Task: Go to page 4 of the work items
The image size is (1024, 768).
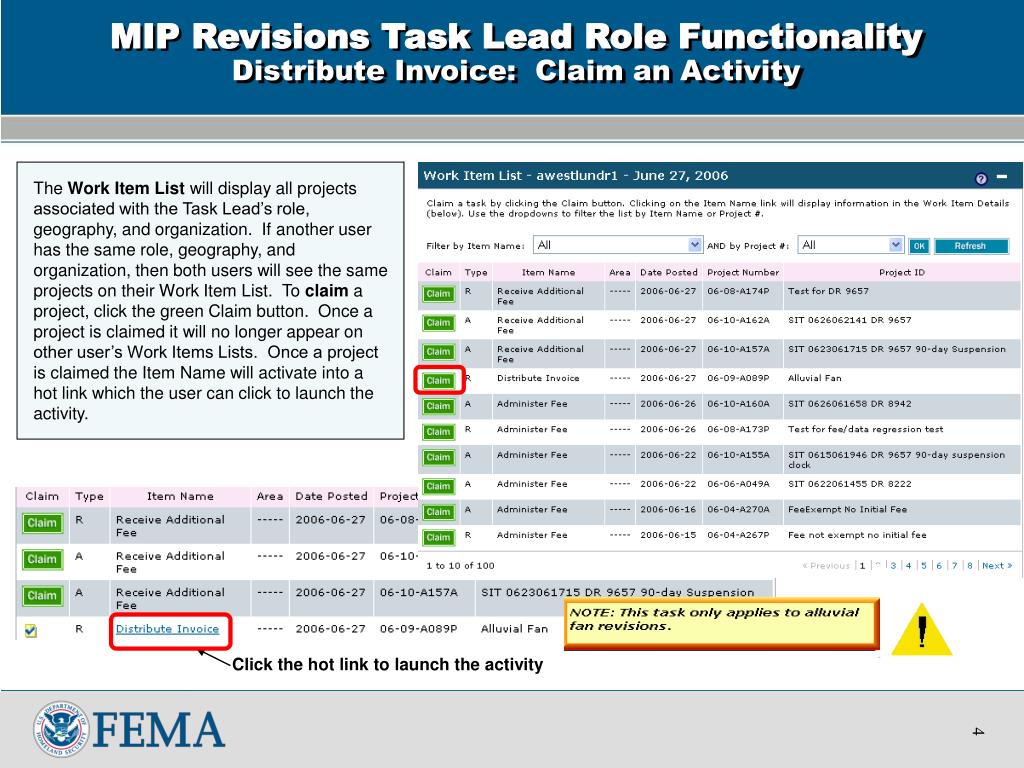Action: [x=908, y=566]
